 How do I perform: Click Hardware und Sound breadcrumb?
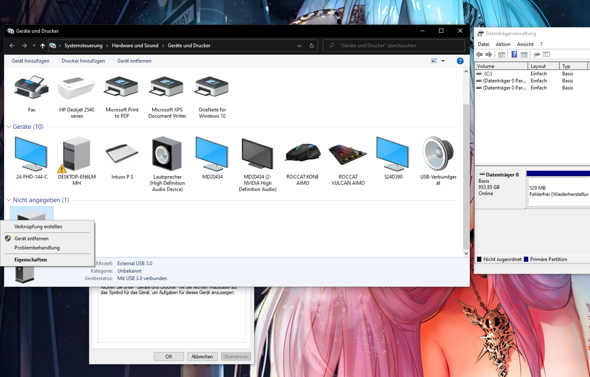[135, 46]
